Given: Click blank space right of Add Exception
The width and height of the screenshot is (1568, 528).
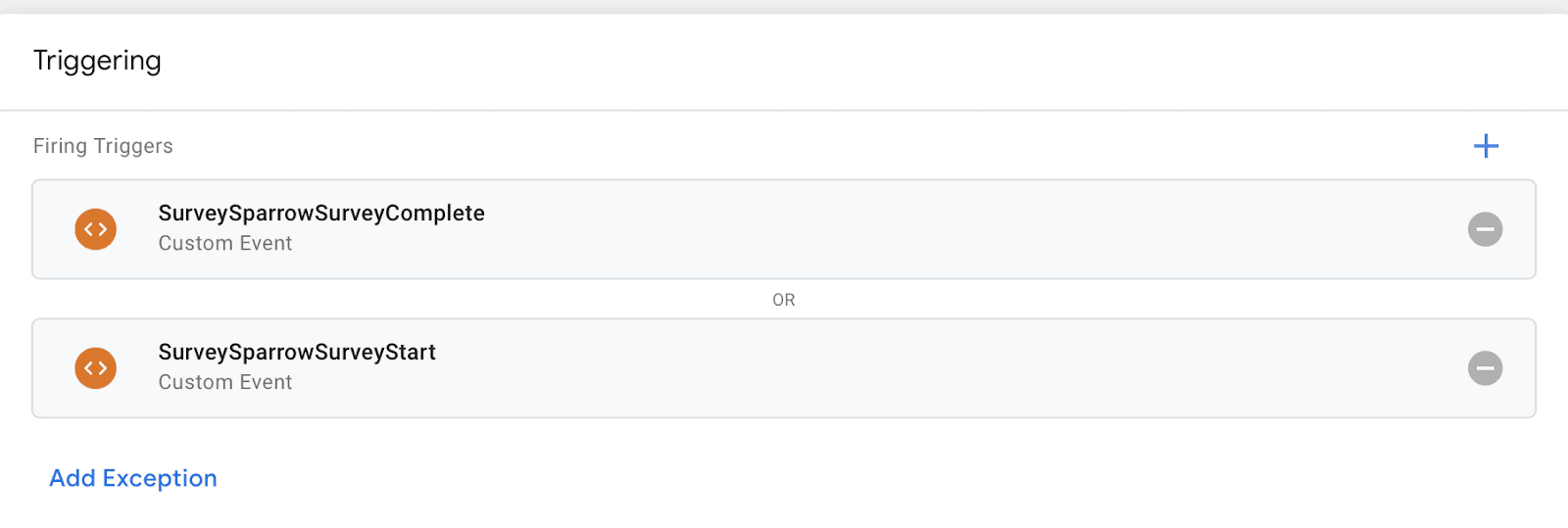Looking at the screenshot, I should (784, 478).
